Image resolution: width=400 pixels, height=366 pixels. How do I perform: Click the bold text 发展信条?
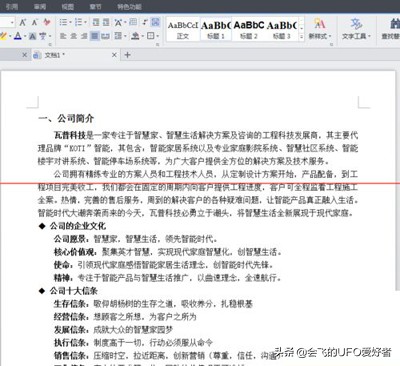coord(70,330)
